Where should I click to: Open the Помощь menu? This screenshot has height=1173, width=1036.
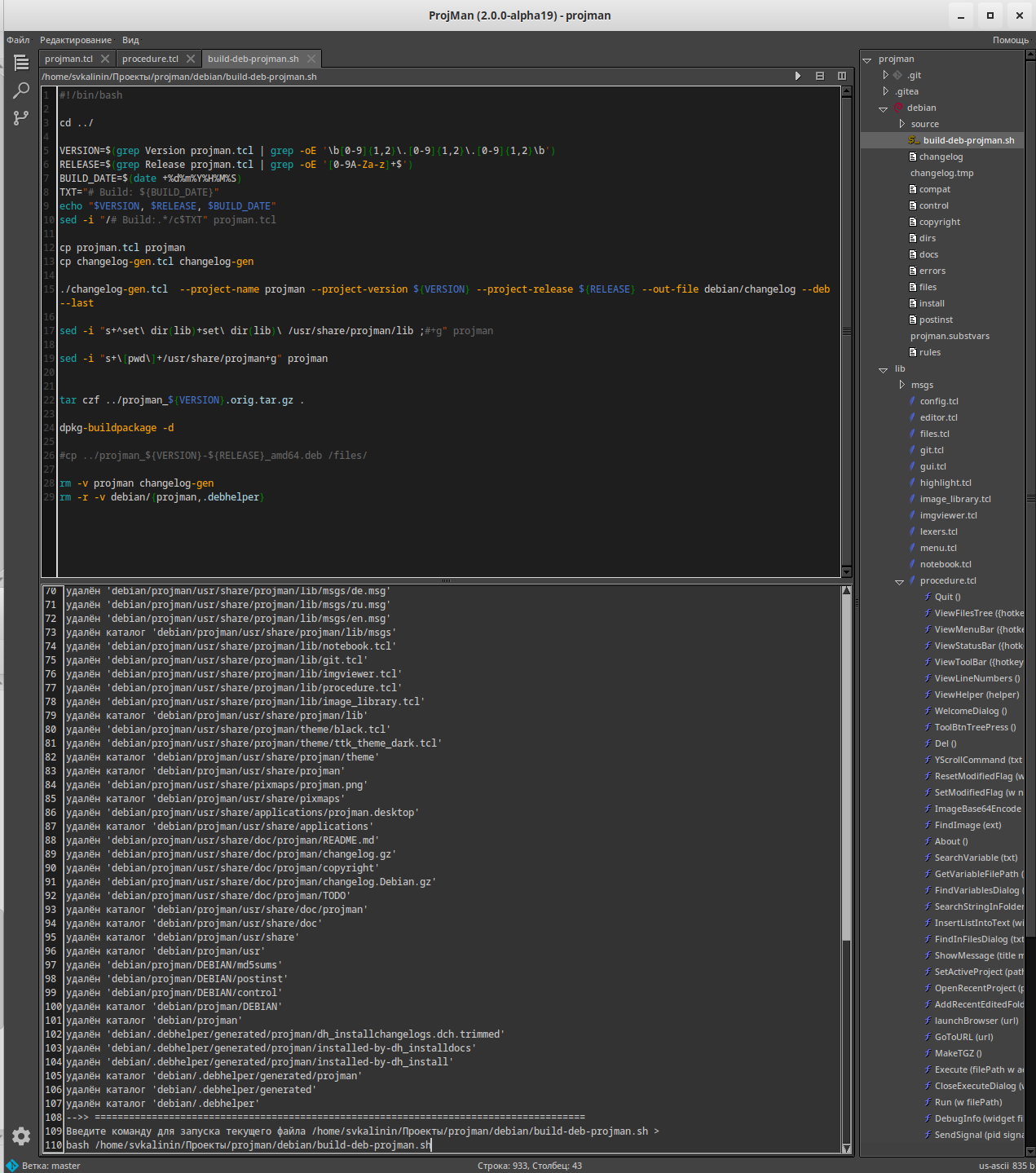pyautogui.click(x=1009, y=39)
